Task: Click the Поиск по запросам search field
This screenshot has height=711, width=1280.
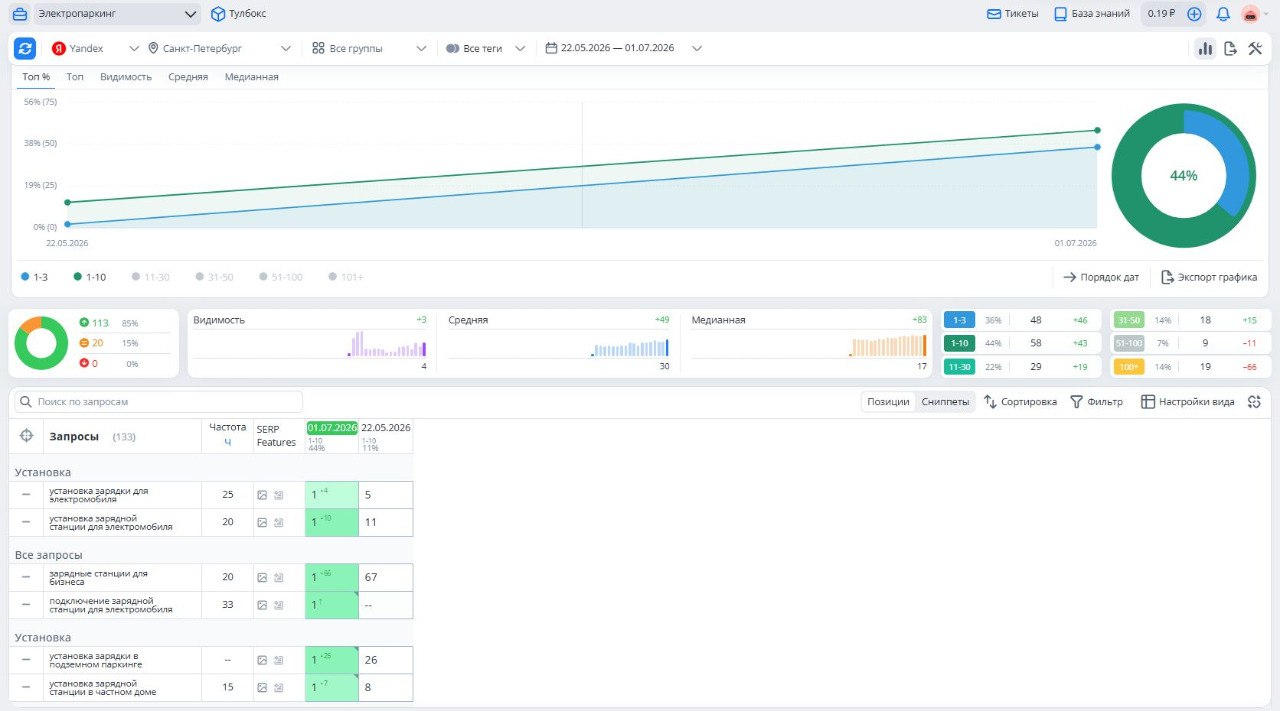Action: [158, 401]
